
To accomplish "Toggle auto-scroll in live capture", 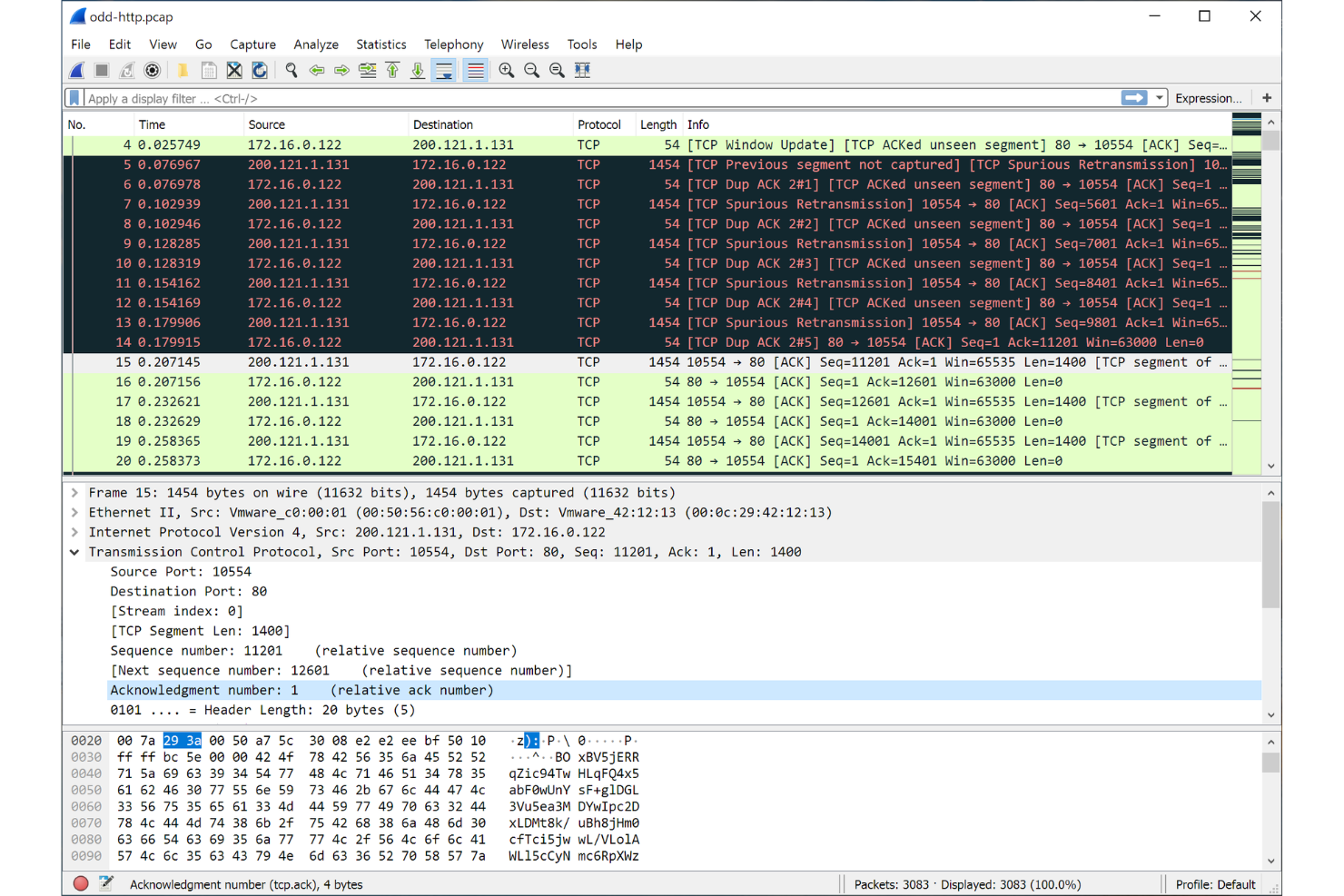I will click(x=444, y=70).
